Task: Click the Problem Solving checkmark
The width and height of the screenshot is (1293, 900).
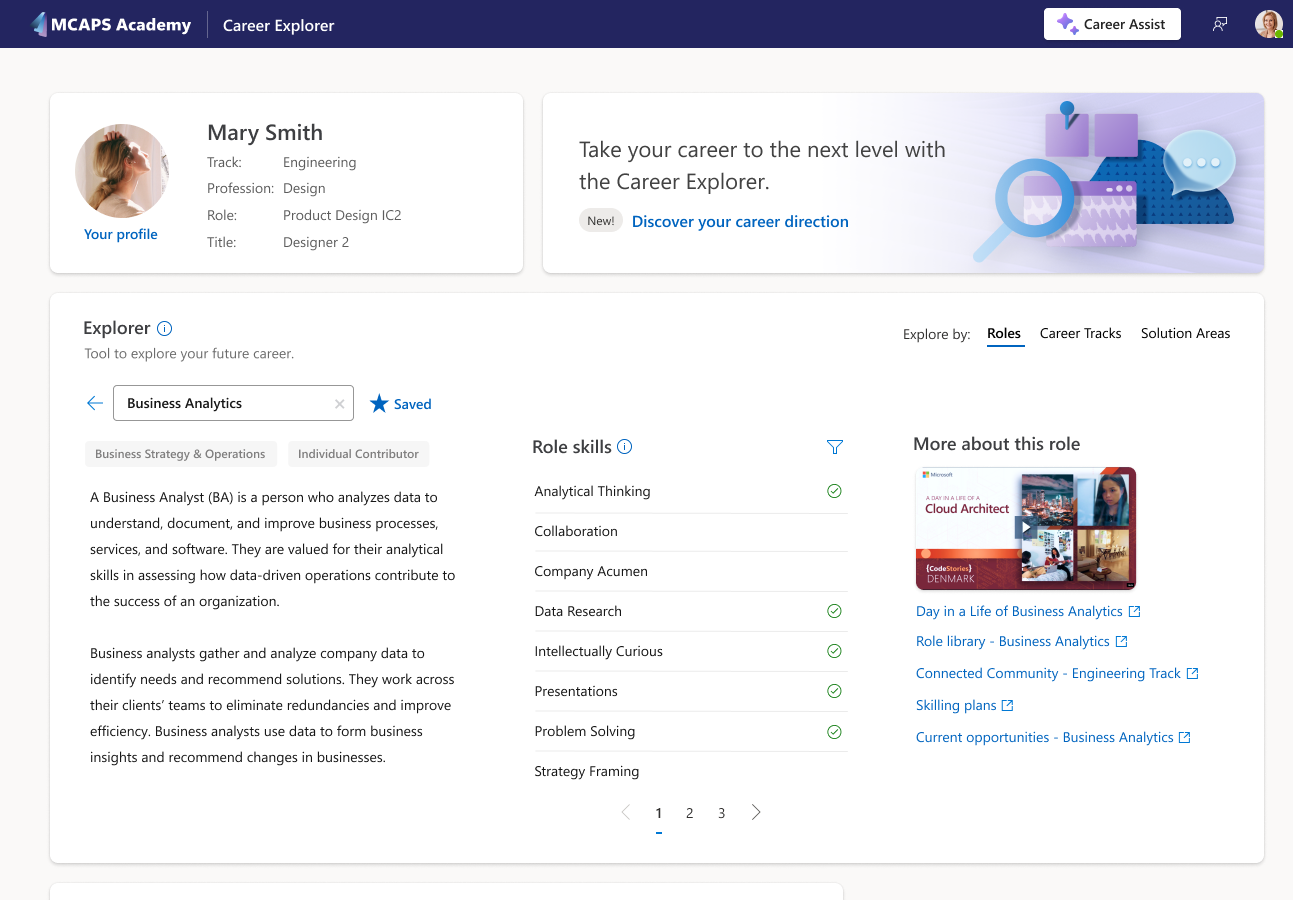Action: (x=834, y=731)
